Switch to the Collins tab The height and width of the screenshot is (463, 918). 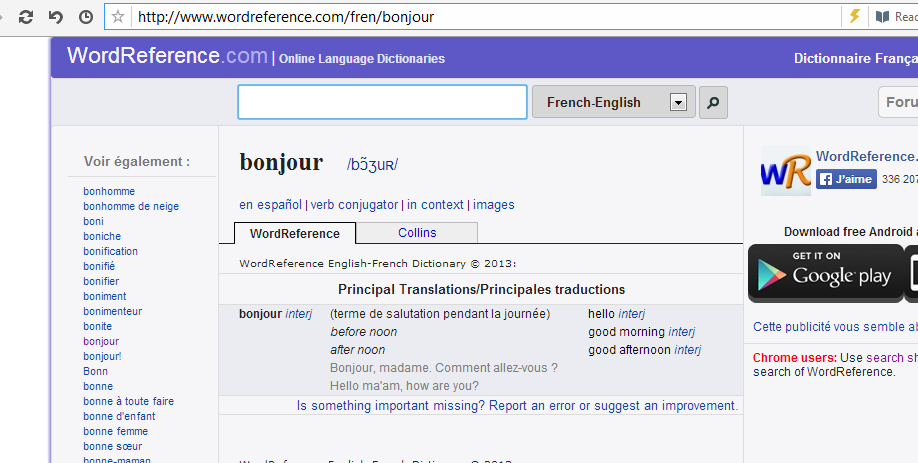[x=417, y=233]
